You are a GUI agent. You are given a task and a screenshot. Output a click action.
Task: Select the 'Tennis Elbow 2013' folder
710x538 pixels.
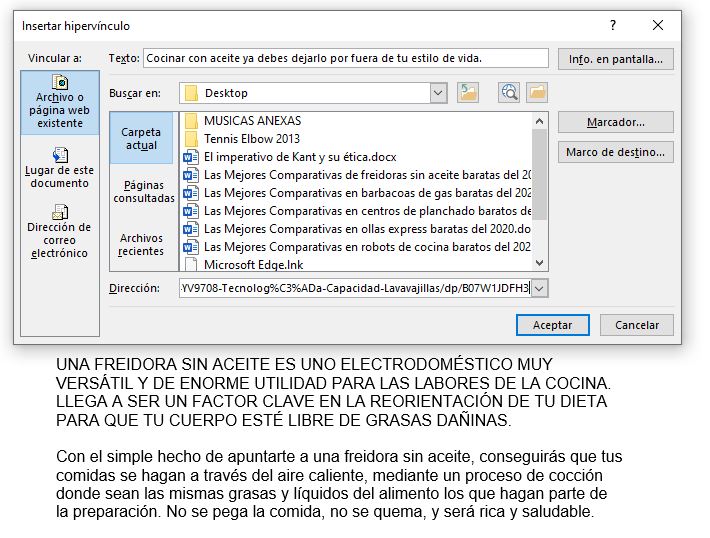pos(251,139)
